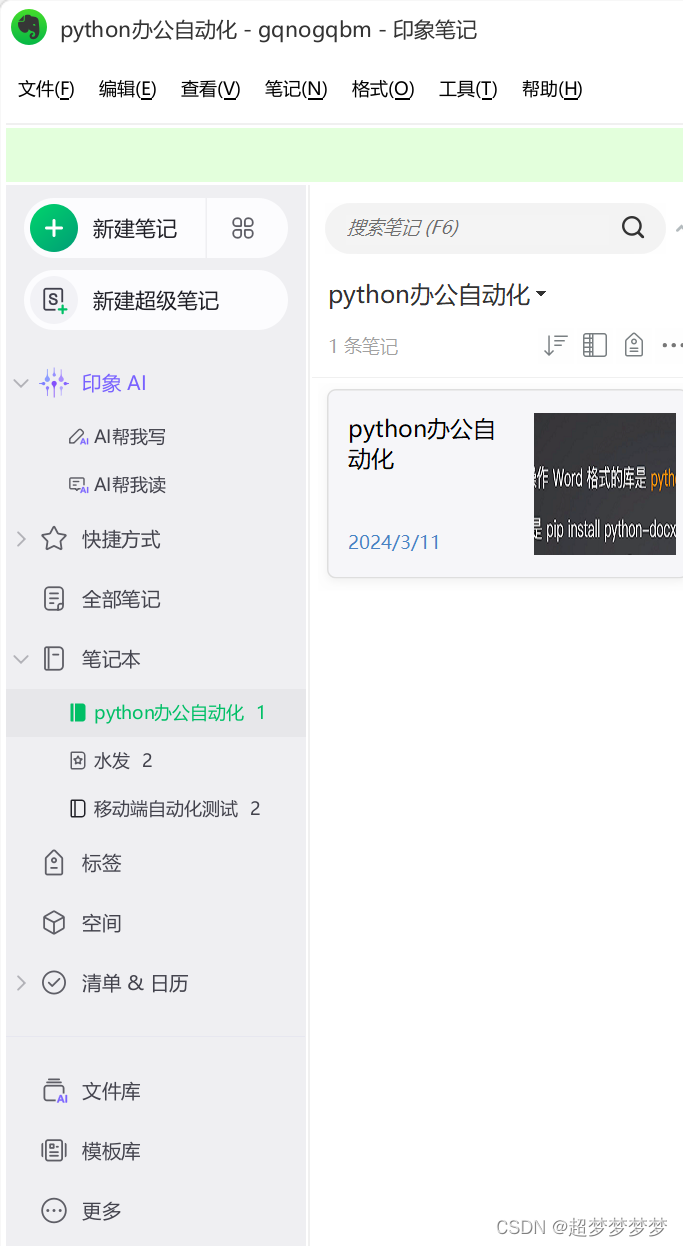Click the tag filter icon in list header
Image resolution: width=683 pixels, height=1246 pixels.
[x=633, y=346]
